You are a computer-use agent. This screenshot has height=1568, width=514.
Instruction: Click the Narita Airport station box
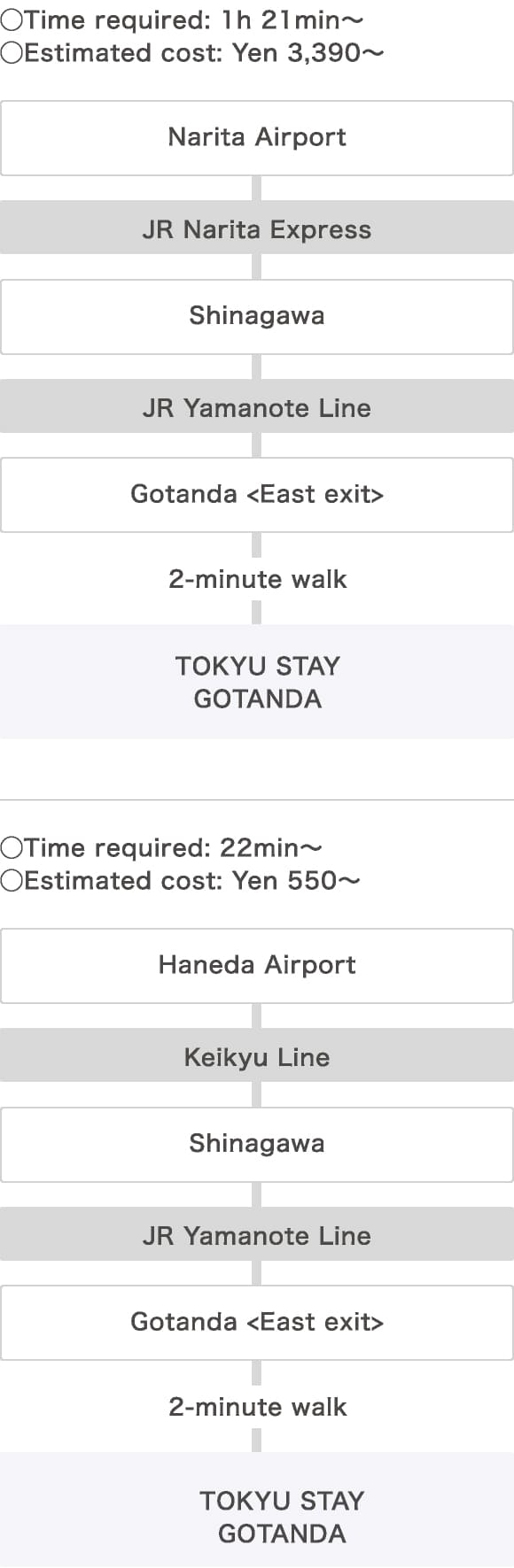pos(257,138)
